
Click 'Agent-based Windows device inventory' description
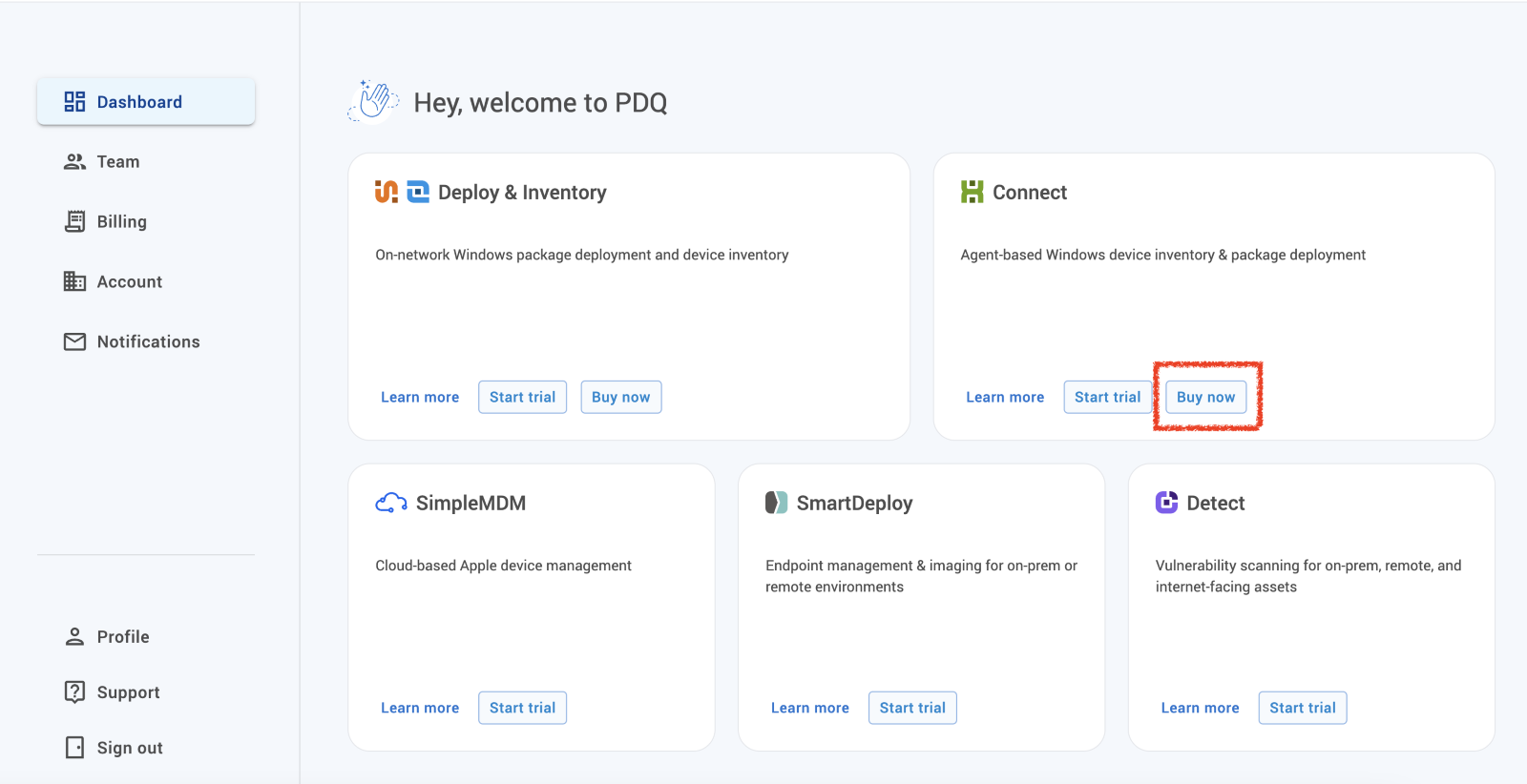tap(1162, 255)
